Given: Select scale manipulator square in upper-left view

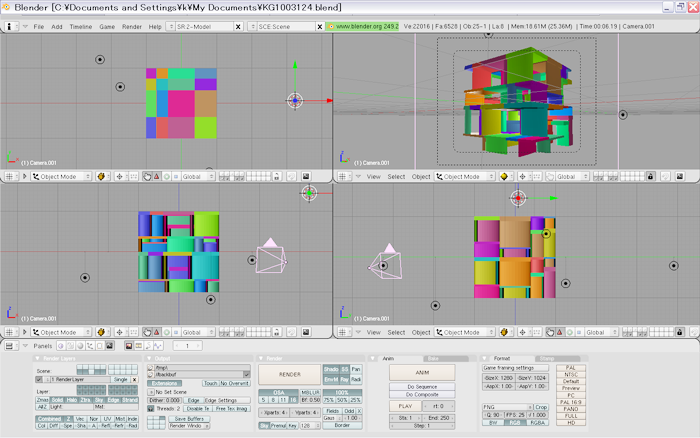Looking at the screenshot, I should click(176, 176).
